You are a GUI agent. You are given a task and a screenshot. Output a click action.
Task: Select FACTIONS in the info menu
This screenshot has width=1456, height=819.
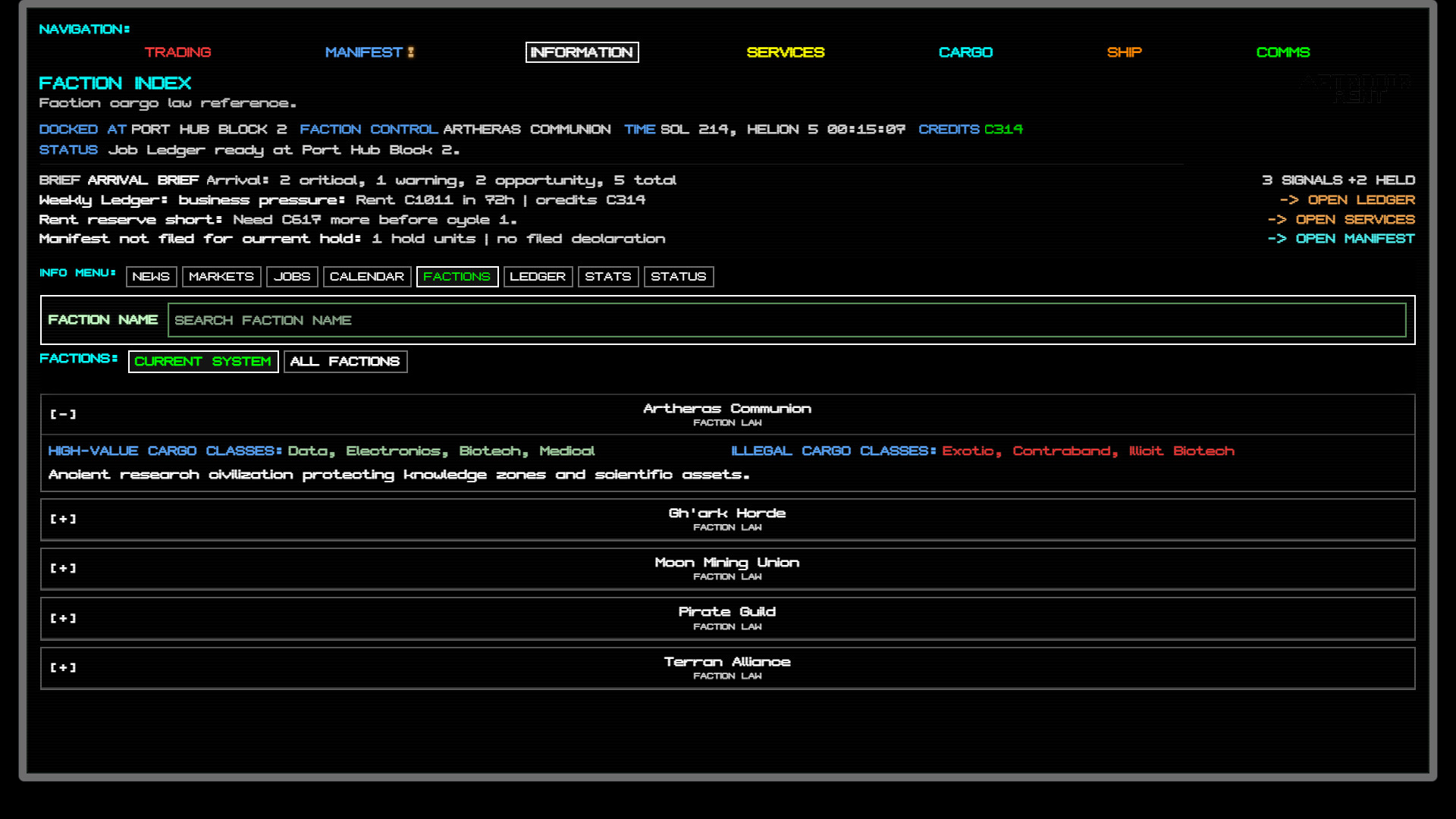tap(457, 277)
